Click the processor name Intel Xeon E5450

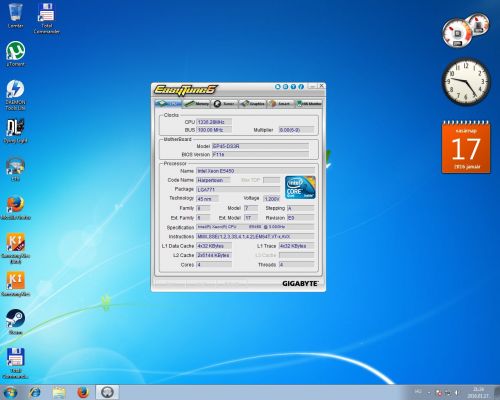click(x=255, y=171)
